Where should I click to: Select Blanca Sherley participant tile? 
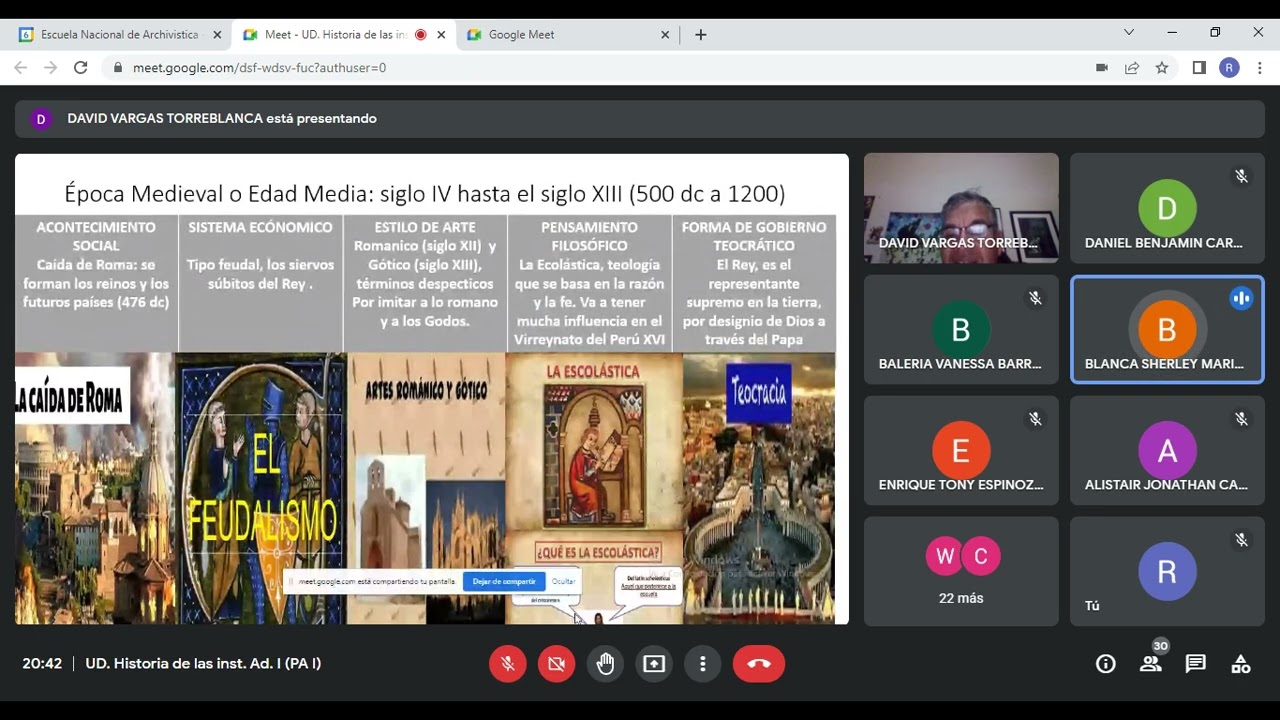click(1167, 330)
